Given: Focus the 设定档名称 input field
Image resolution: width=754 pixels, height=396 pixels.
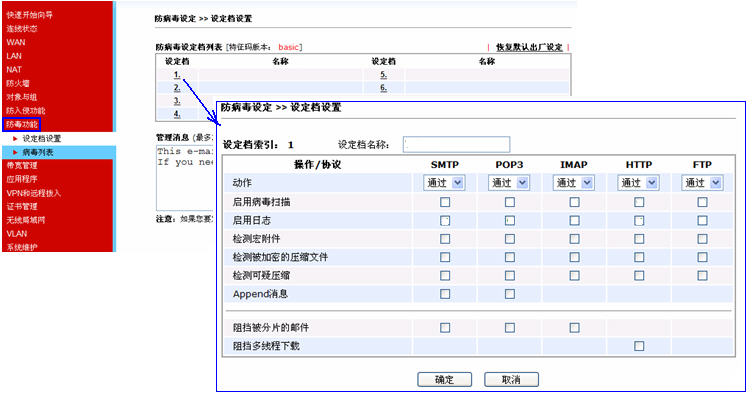Looking at the screenshot, I should click(x=456, y=144).
